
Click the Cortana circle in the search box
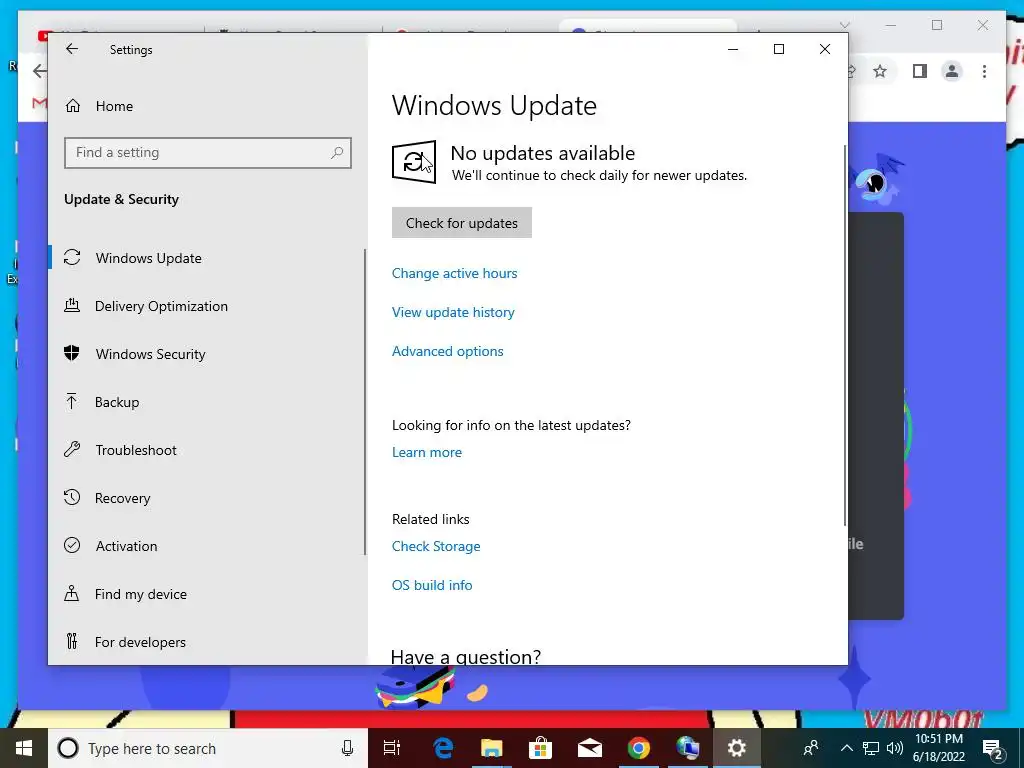point(68,748)
